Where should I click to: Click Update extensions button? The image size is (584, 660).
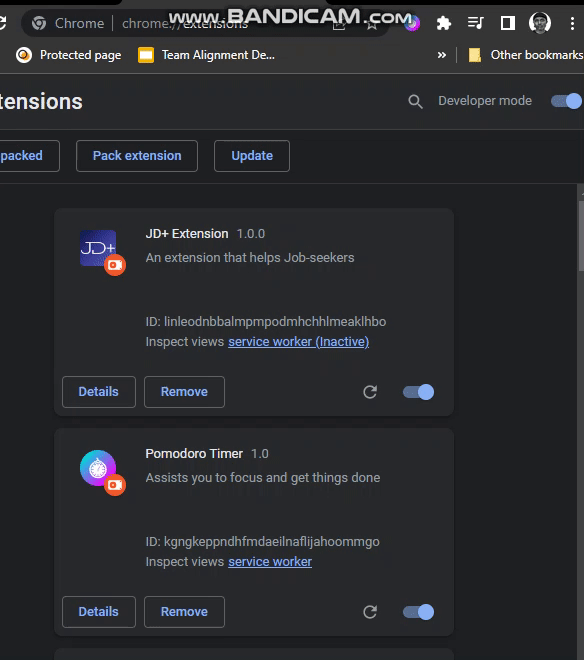pyautogui.click(x=252, y=156)
